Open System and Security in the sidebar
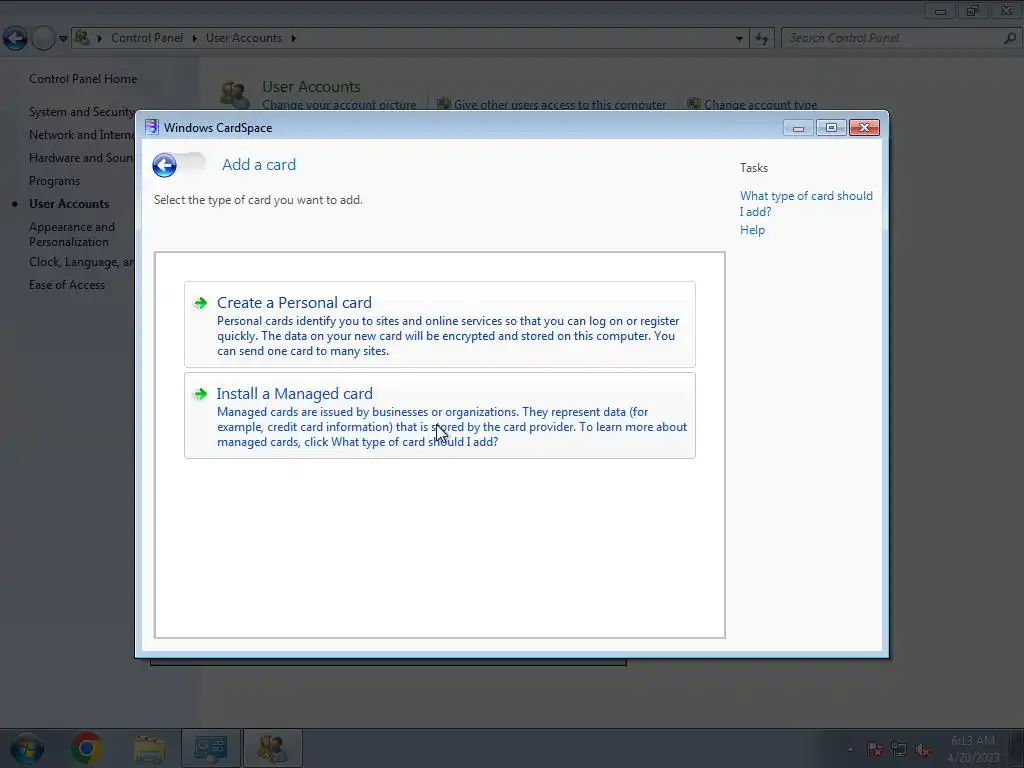 click(x=82, y=112)
